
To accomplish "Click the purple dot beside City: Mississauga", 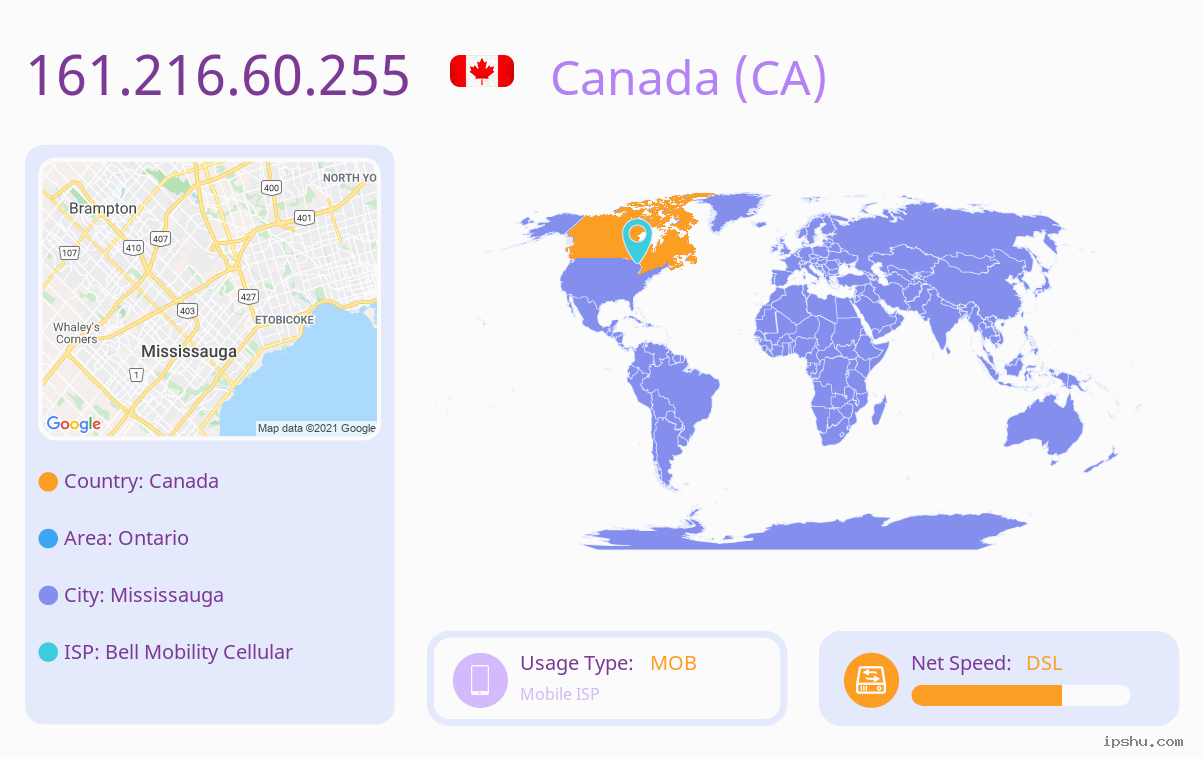I will point(48,595).
